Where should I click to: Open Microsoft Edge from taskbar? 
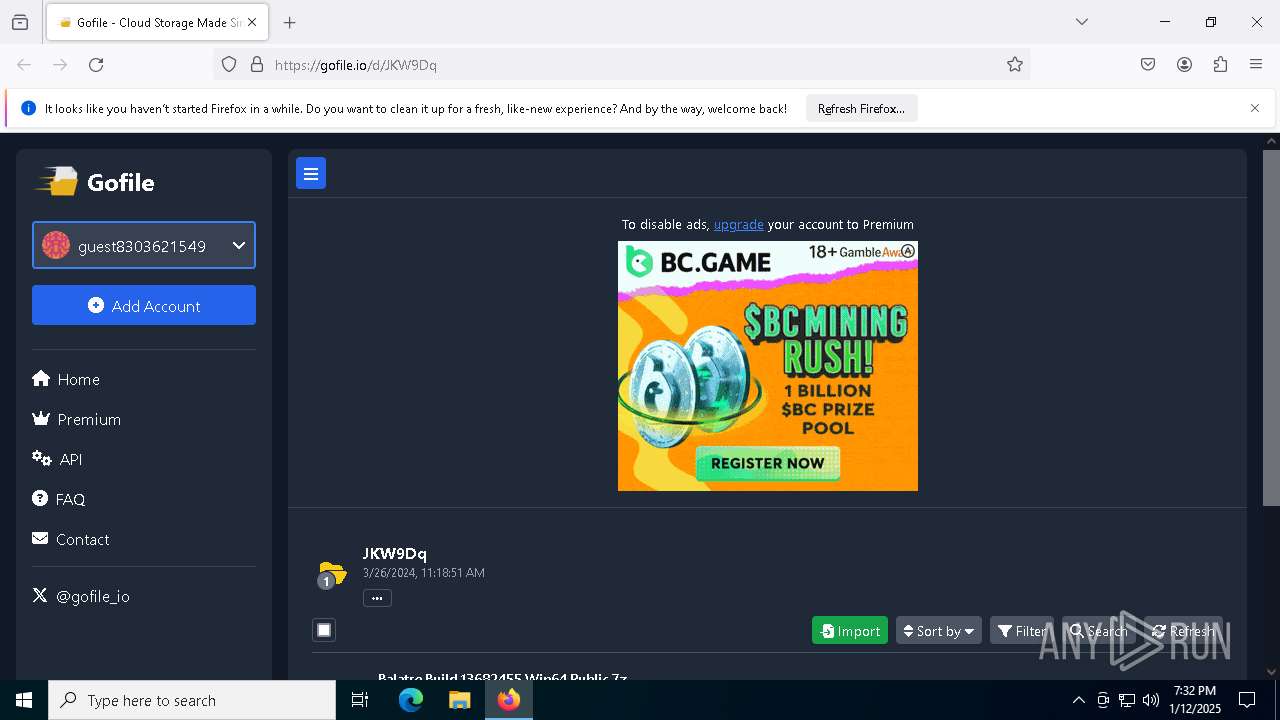411,700
